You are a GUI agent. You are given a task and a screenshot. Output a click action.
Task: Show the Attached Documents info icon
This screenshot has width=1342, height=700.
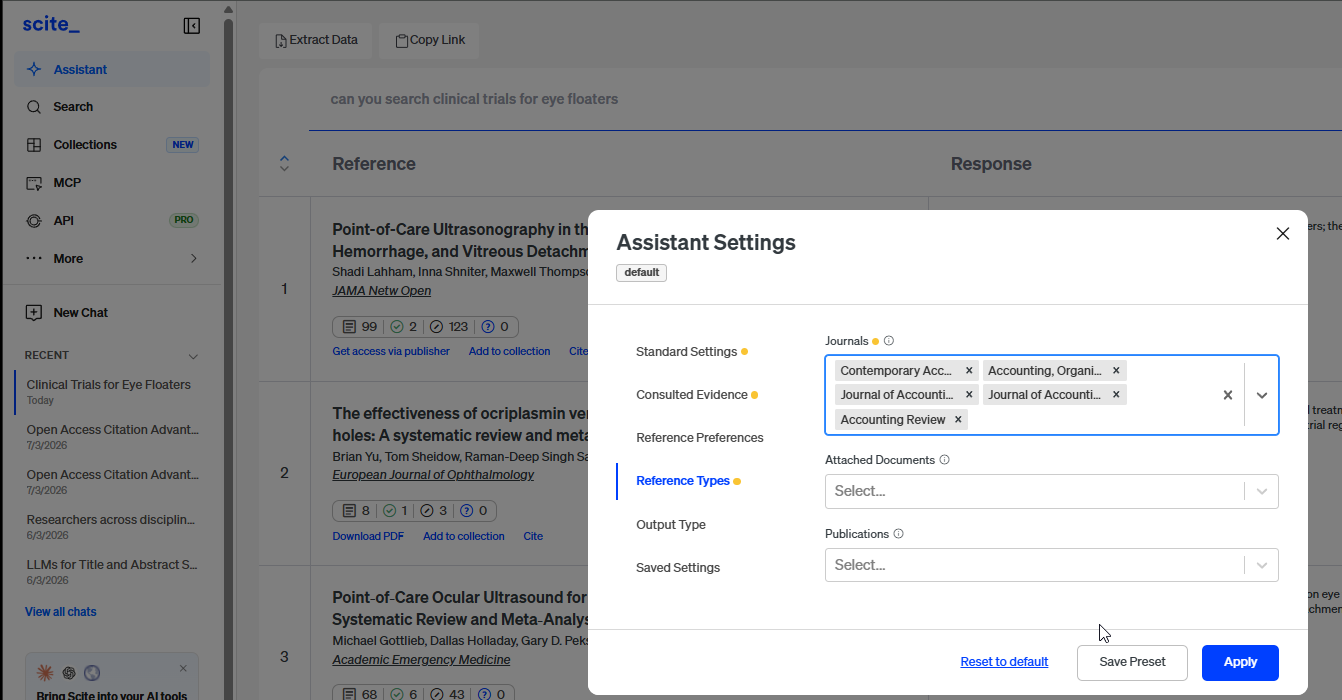[945, 460]
